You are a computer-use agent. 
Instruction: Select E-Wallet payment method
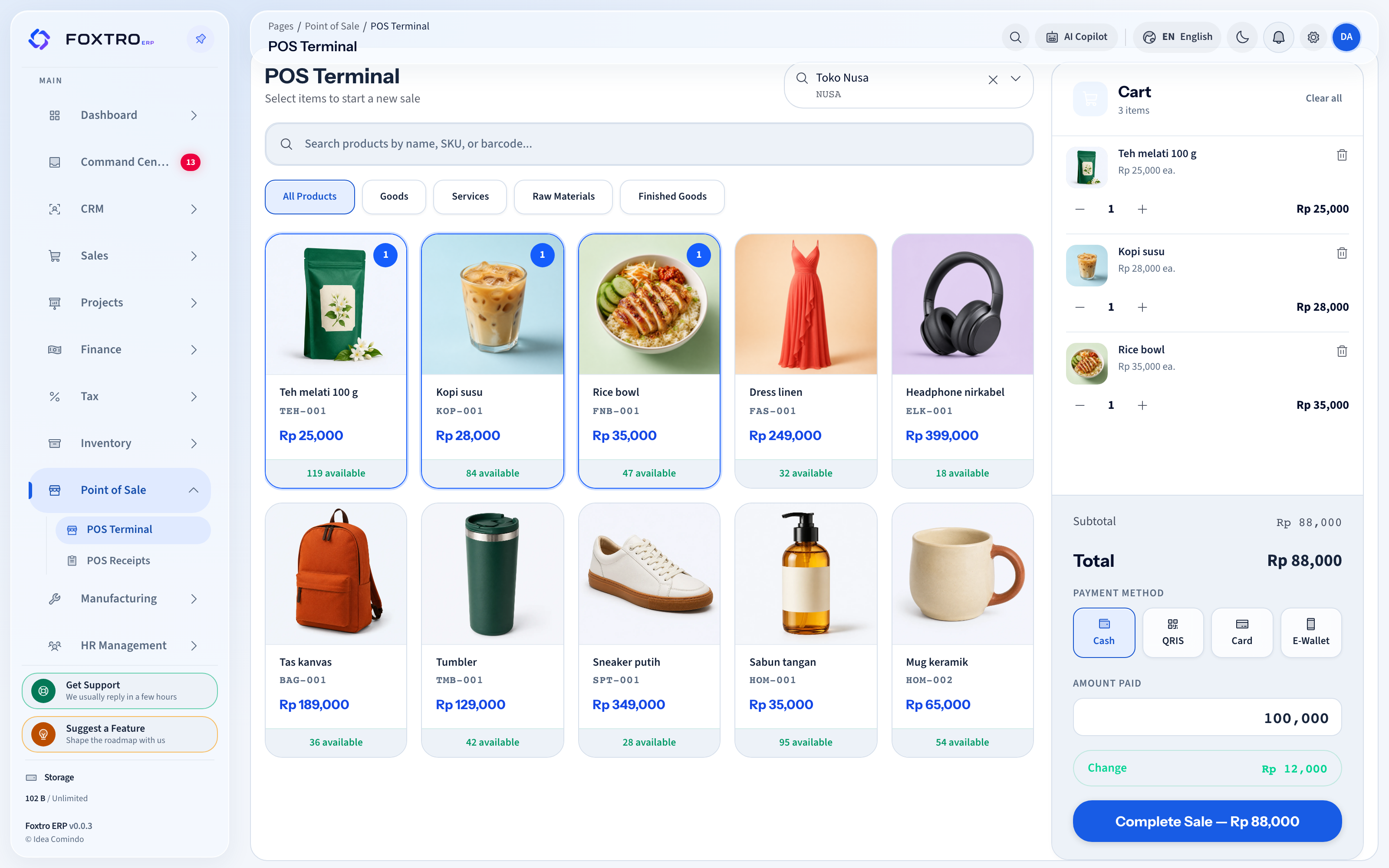point(1310,632)
